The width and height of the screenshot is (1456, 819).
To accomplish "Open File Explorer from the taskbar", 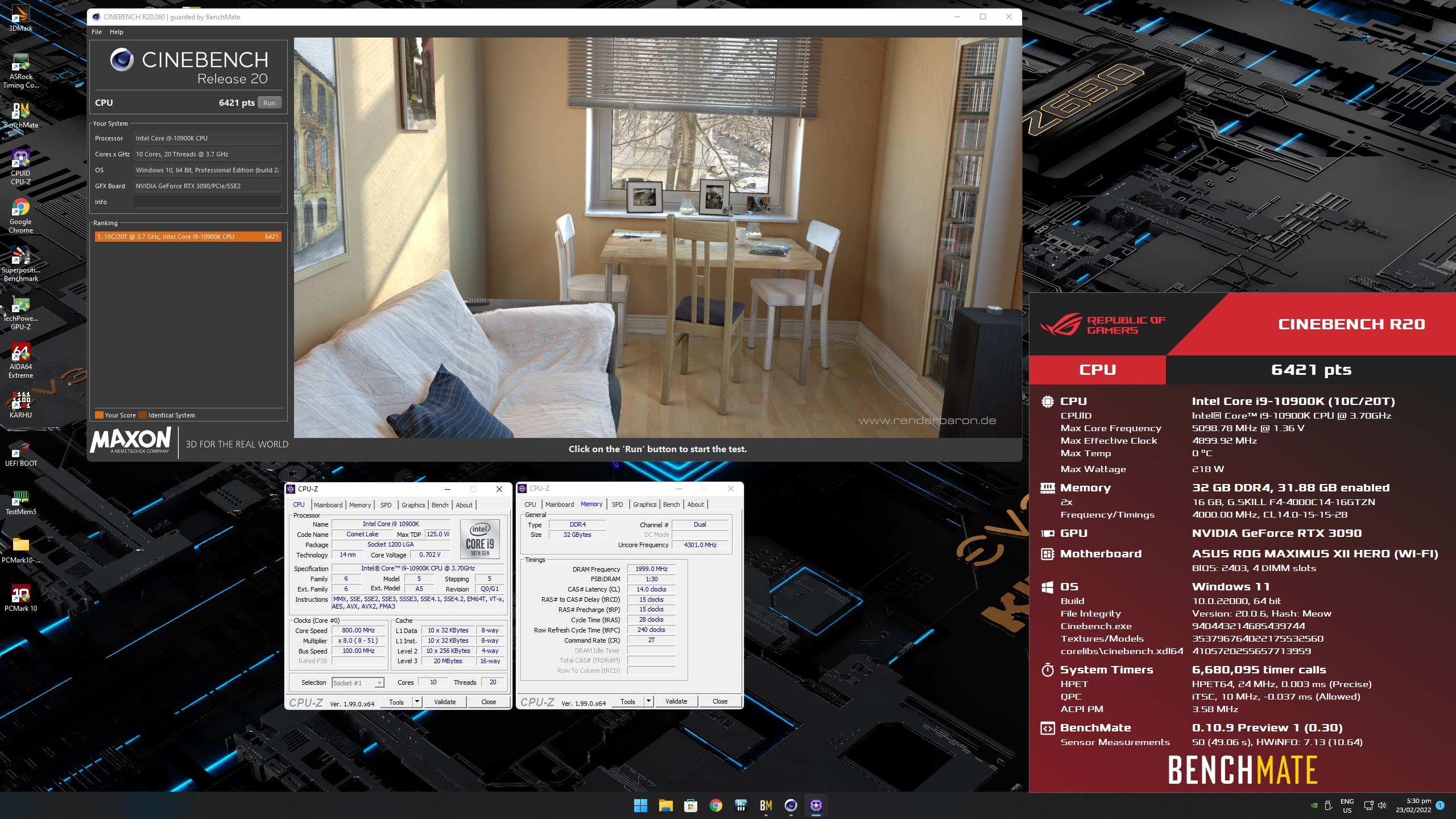I will pos(665,805).
